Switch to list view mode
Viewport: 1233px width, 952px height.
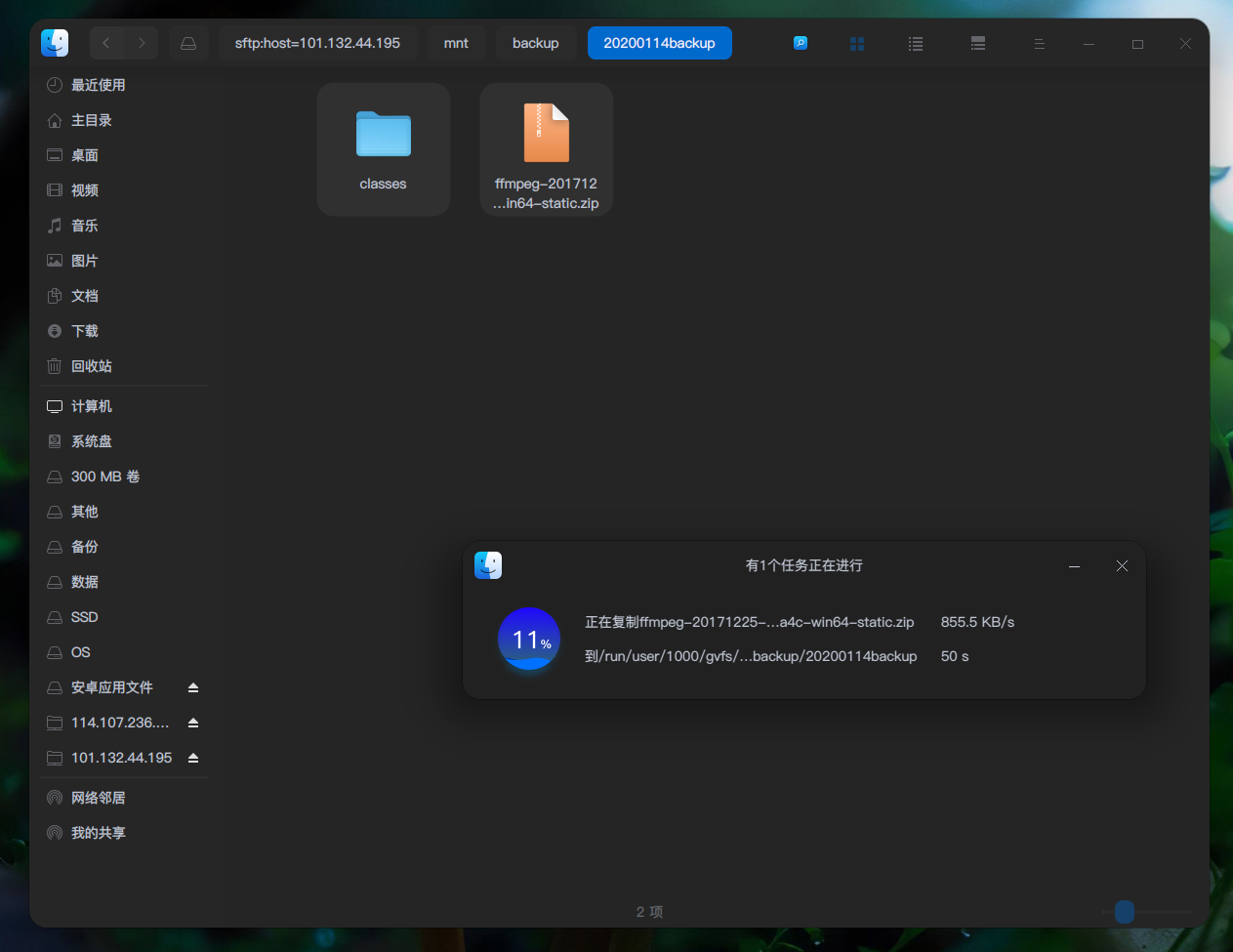coord(916,44)
